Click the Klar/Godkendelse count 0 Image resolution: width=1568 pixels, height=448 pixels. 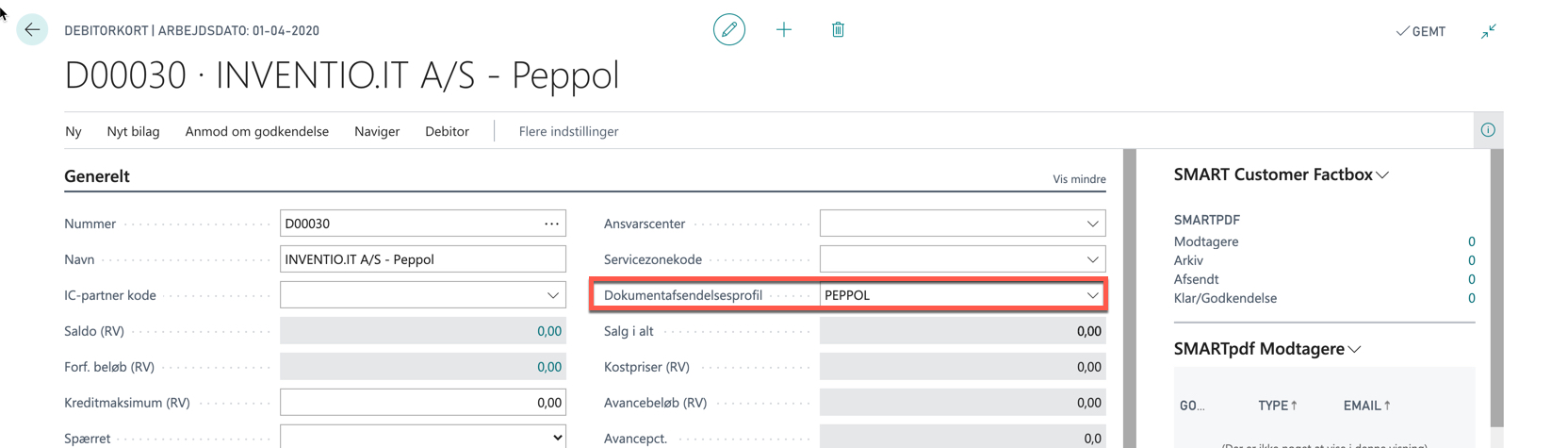click(1471, 298)
